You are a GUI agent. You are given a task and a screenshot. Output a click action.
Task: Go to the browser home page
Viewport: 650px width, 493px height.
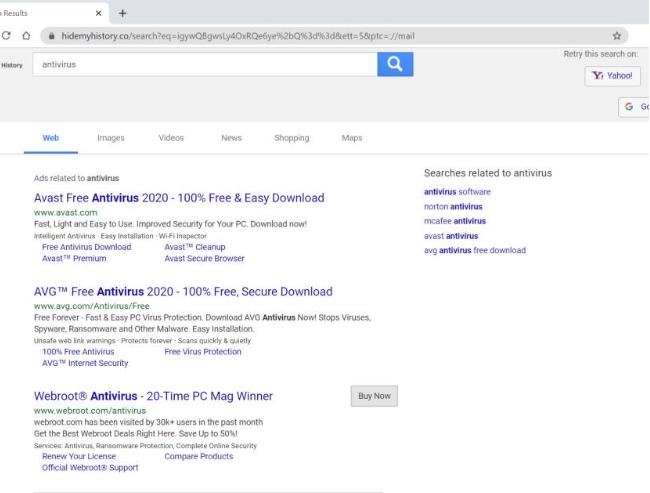coord(26,36)
